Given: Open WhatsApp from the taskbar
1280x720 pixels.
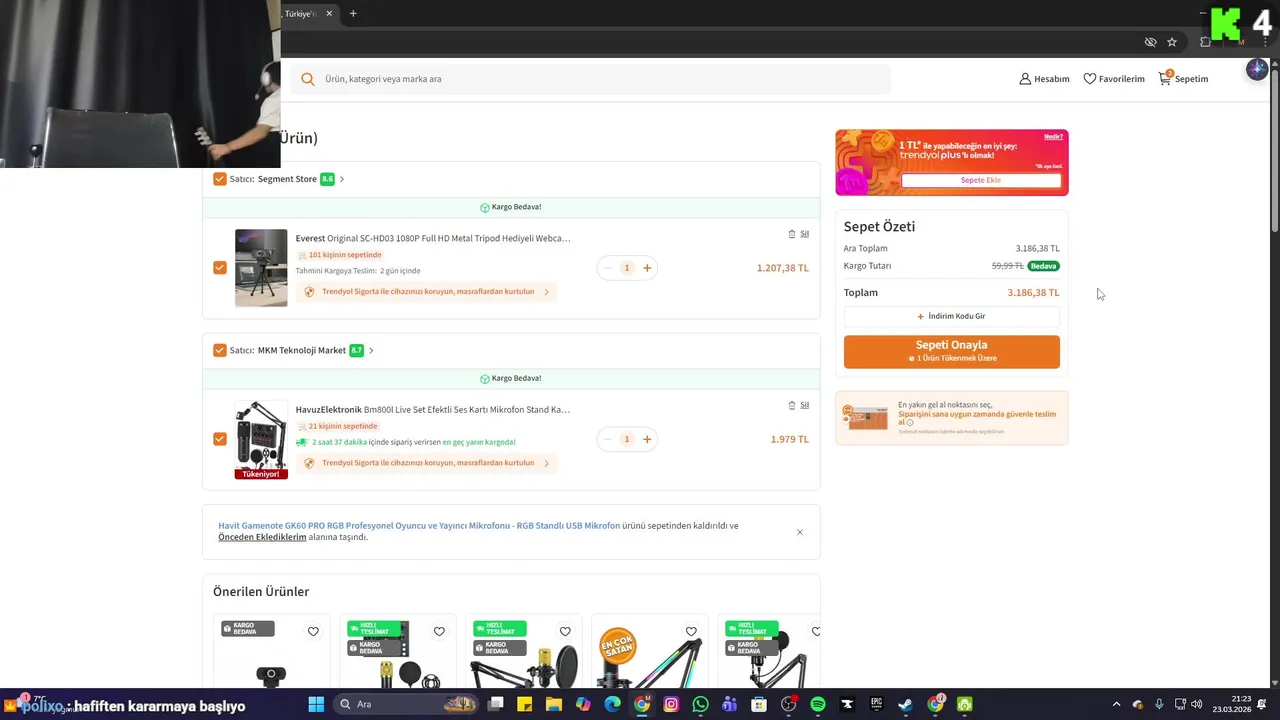Looking at the screenshot, I should click(700, 704).
